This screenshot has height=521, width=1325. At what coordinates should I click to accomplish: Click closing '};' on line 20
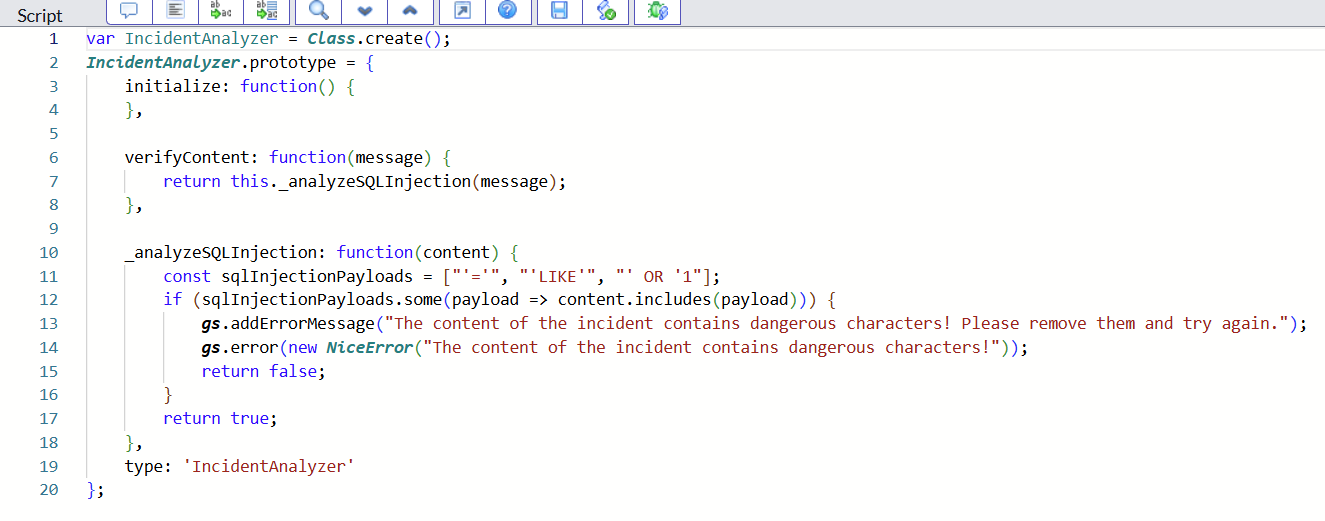pos(95,490)
